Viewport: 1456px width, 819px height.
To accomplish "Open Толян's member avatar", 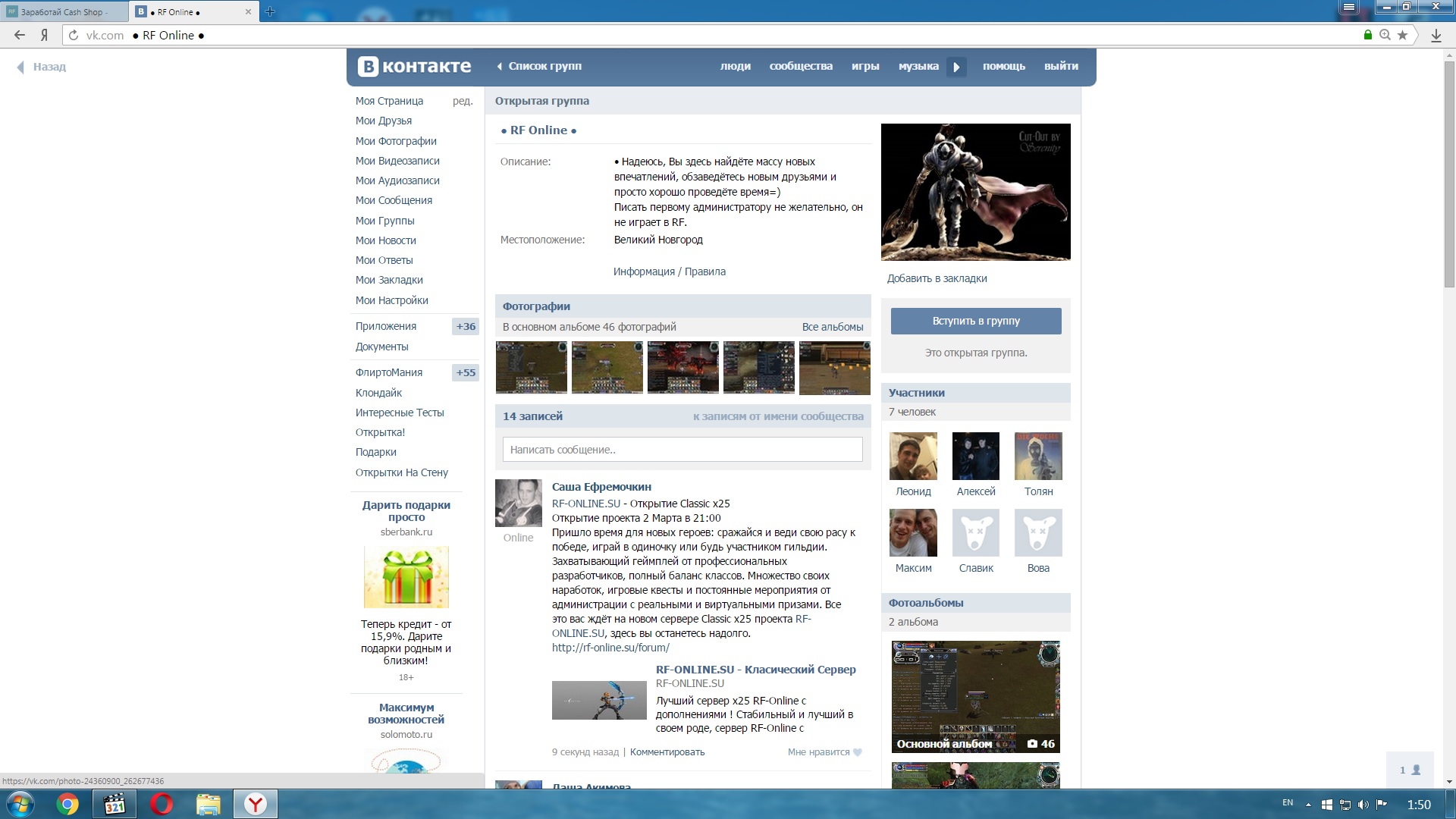I will 1038,457.
